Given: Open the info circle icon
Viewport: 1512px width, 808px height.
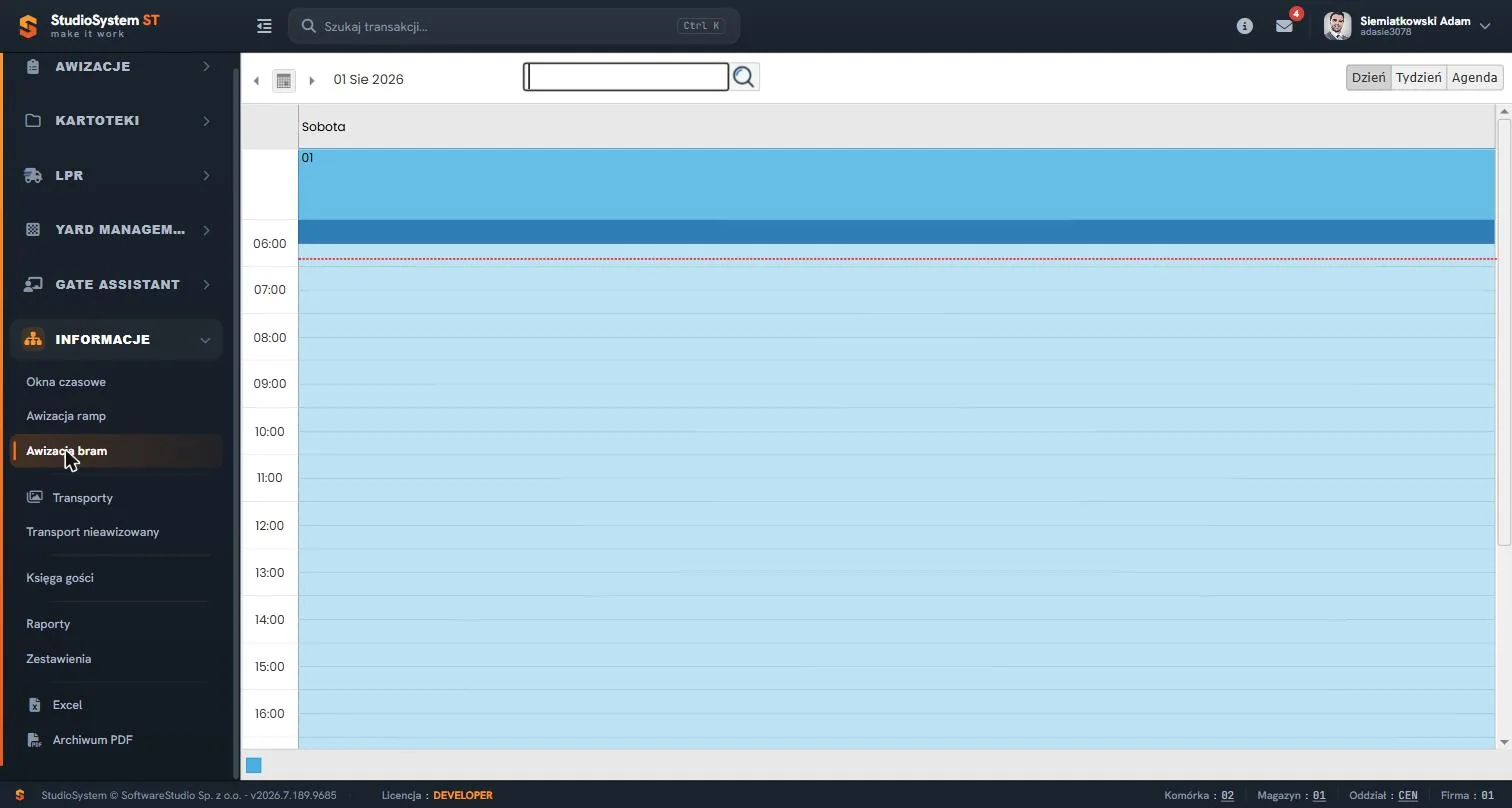Looking at the screenshot, I should click(1244, 26).
